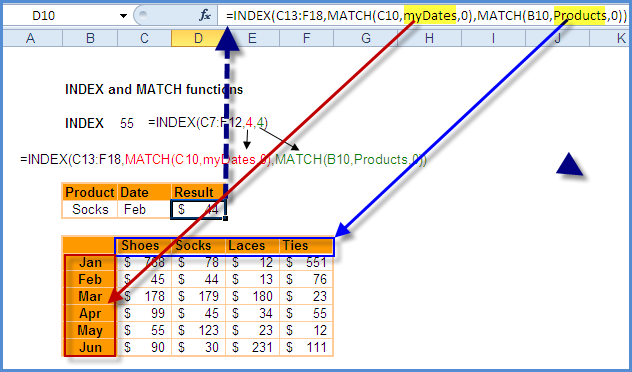Click inside the formula bar
Image resolution: width=632 pixels, height=372 pixels.
(x=424, y=16)
